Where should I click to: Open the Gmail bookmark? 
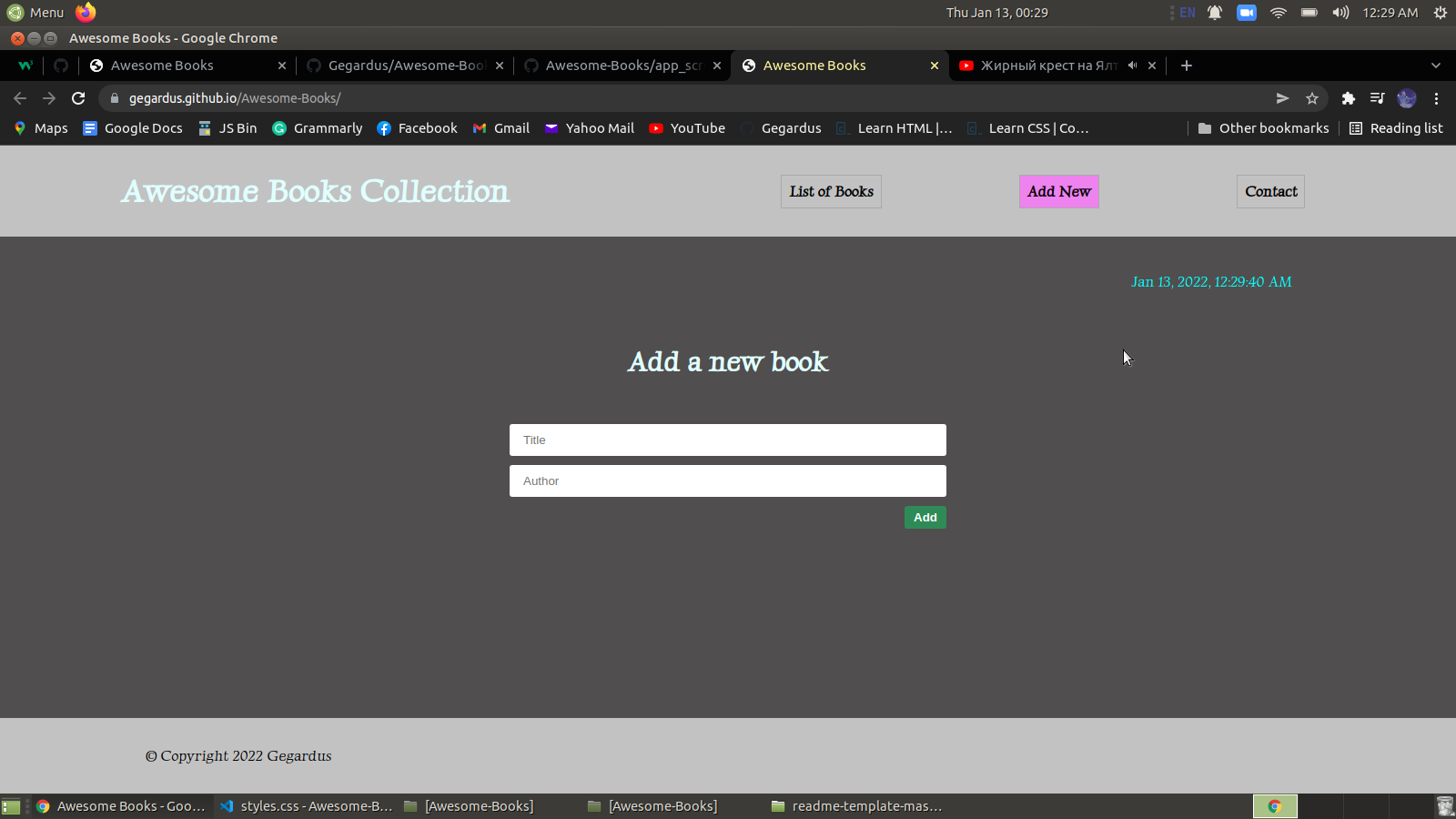click(x=501, y=128)
